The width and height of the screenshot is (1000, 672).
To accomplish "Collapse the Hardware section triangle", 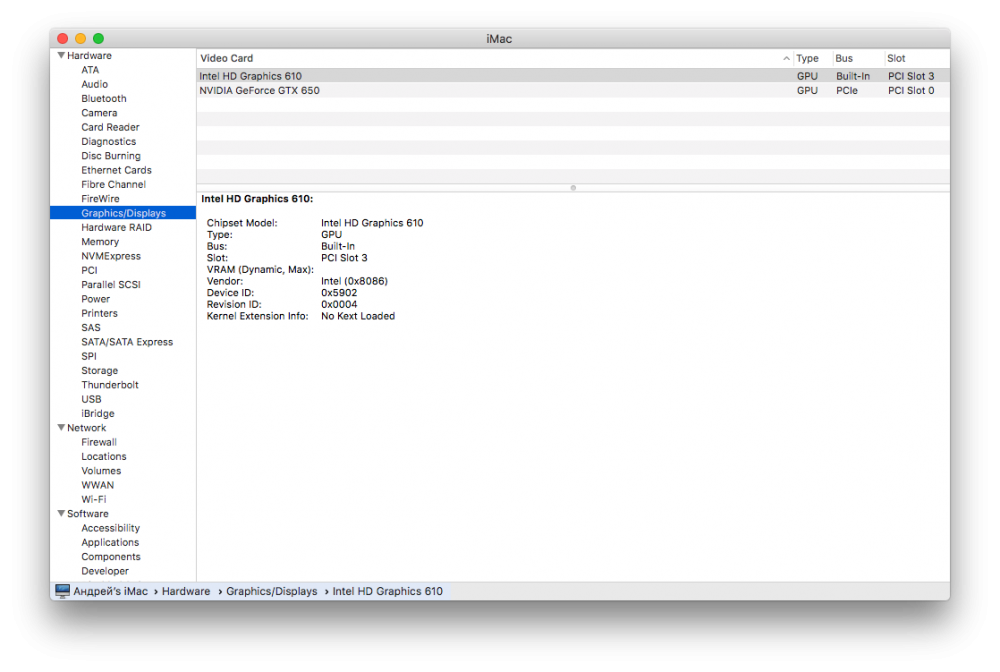I will 61,55.
